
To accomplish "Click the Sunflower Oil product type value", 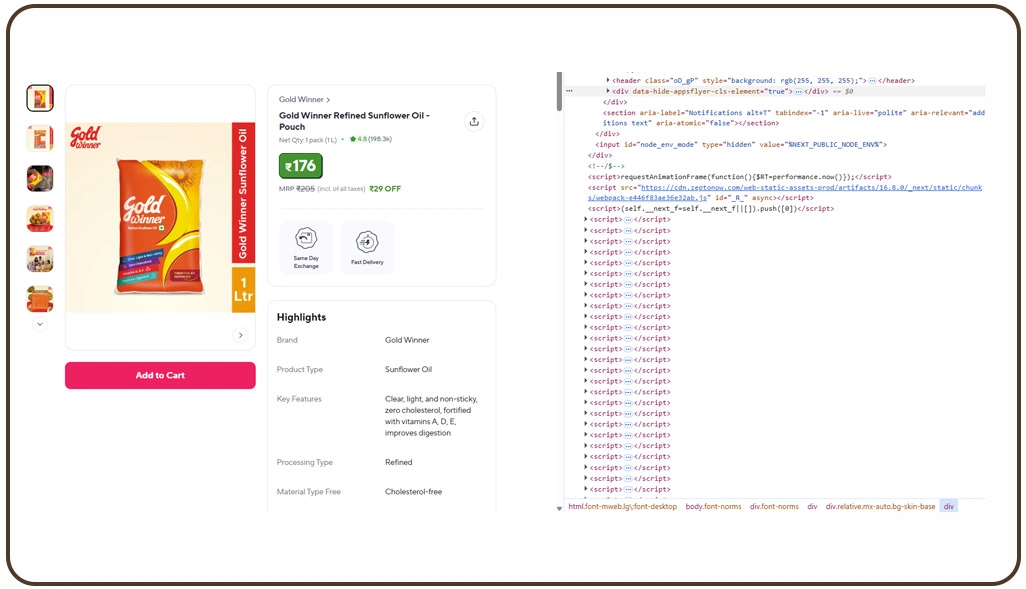I will pos(408,370).
